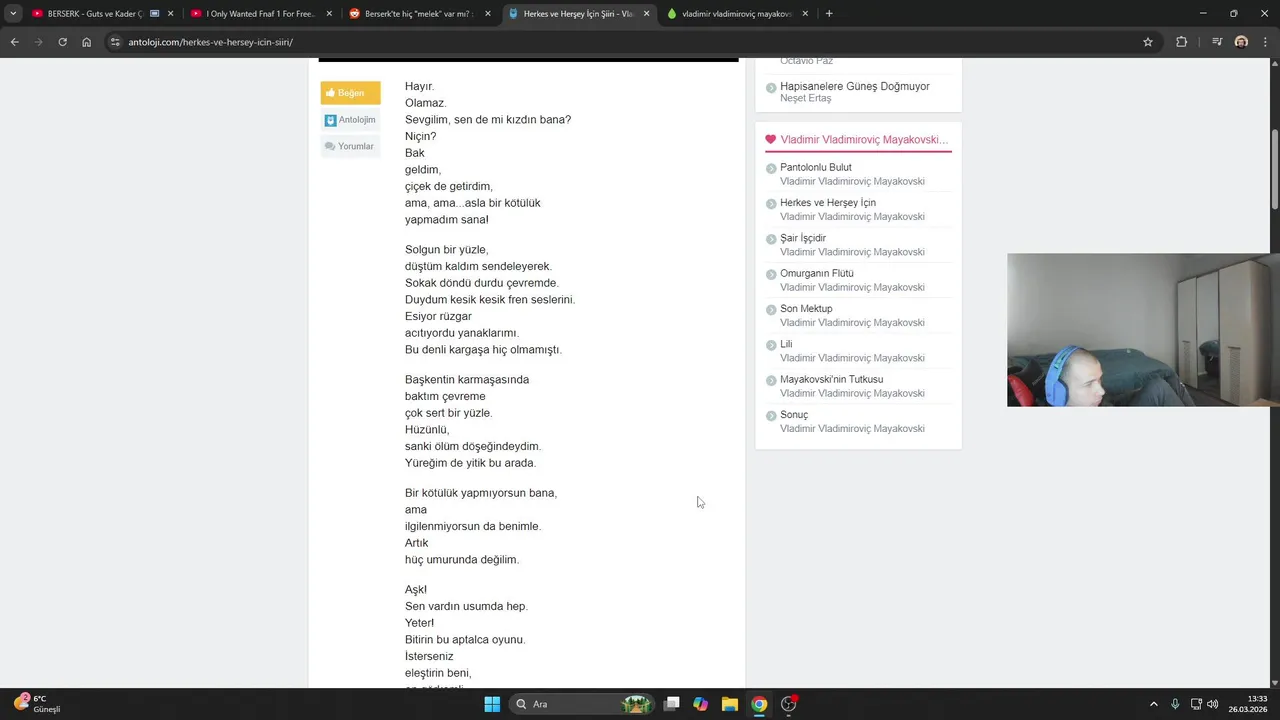This screenshot has height=720, width=1280.
Task: Open Pantolonlu Bulut poem link
Action: [816, 167]
